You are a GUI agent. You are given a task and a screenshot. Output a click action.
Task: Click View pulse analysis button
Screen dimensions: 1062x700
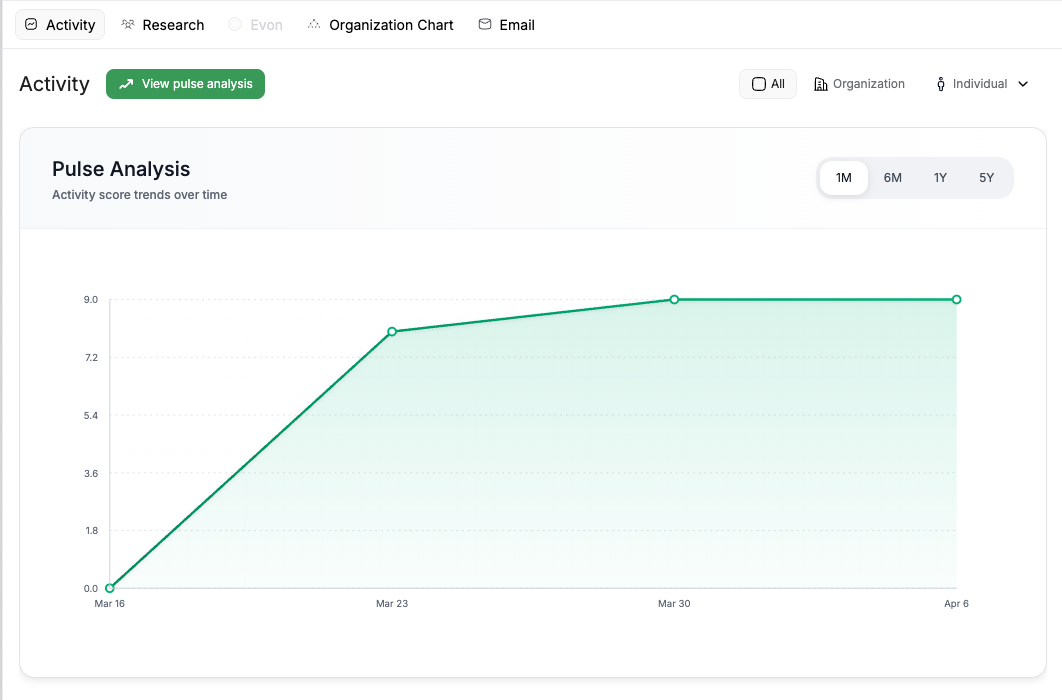click(185, 84)
